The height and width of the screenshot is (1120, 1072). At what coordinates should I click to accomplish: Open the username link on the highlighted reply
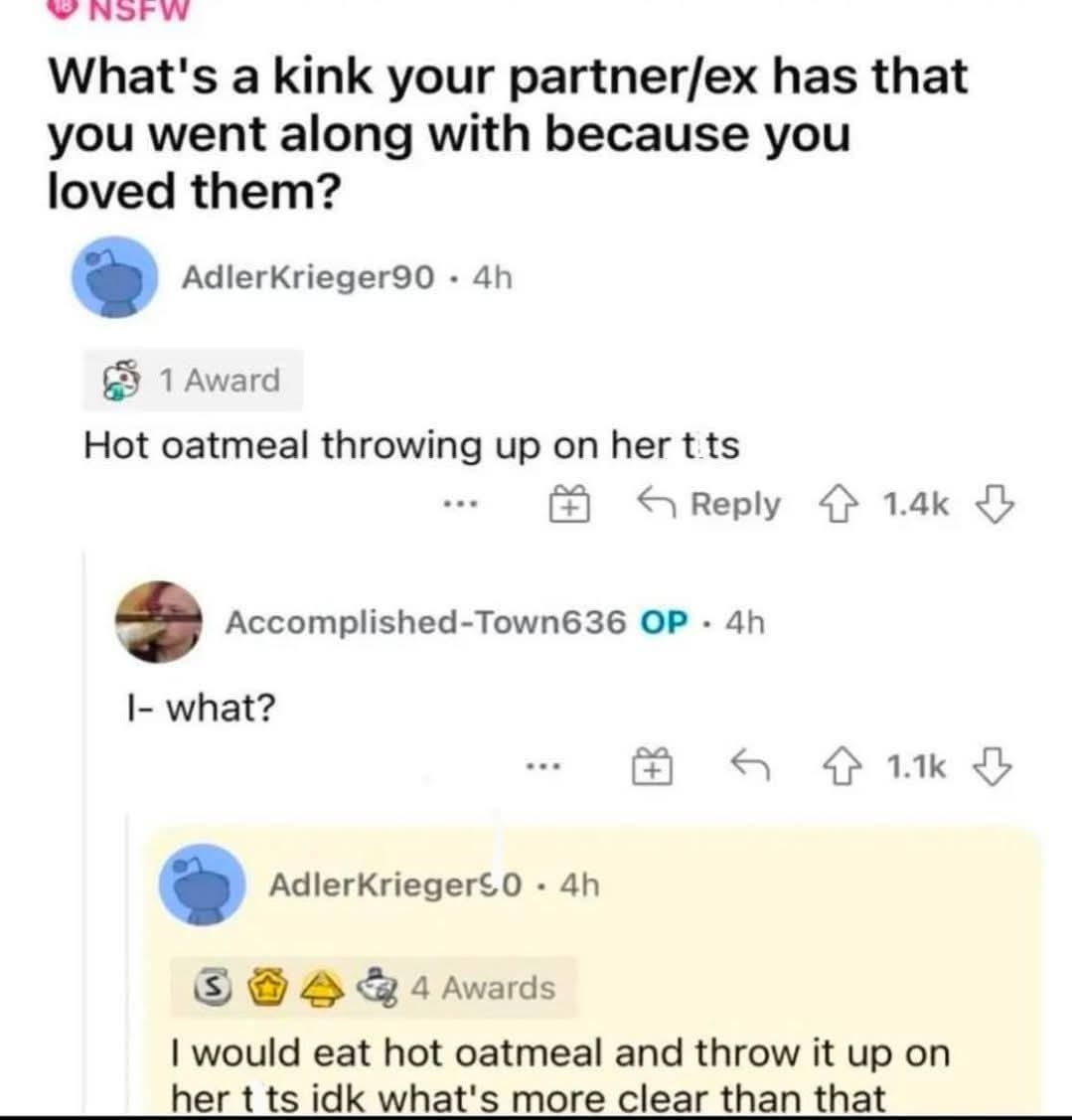point(395,883)
